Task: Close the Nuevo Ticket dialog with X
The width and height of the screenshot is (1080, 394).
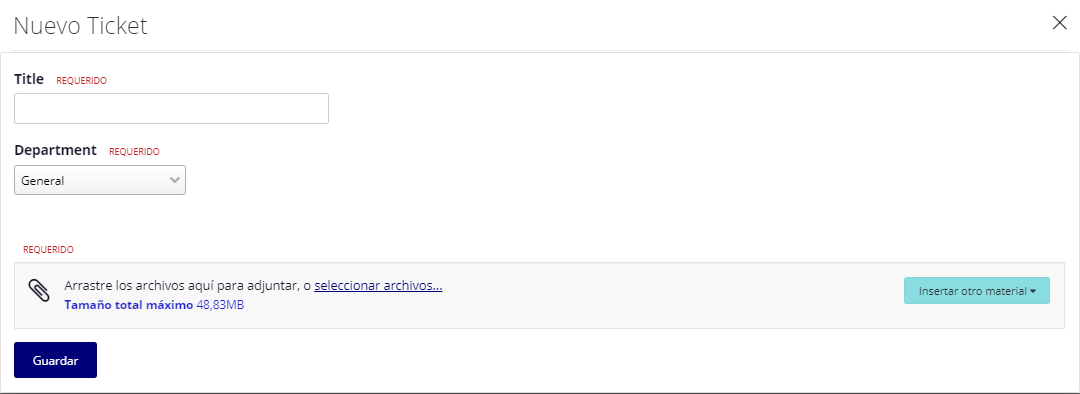Action: tap(1059, 23)
